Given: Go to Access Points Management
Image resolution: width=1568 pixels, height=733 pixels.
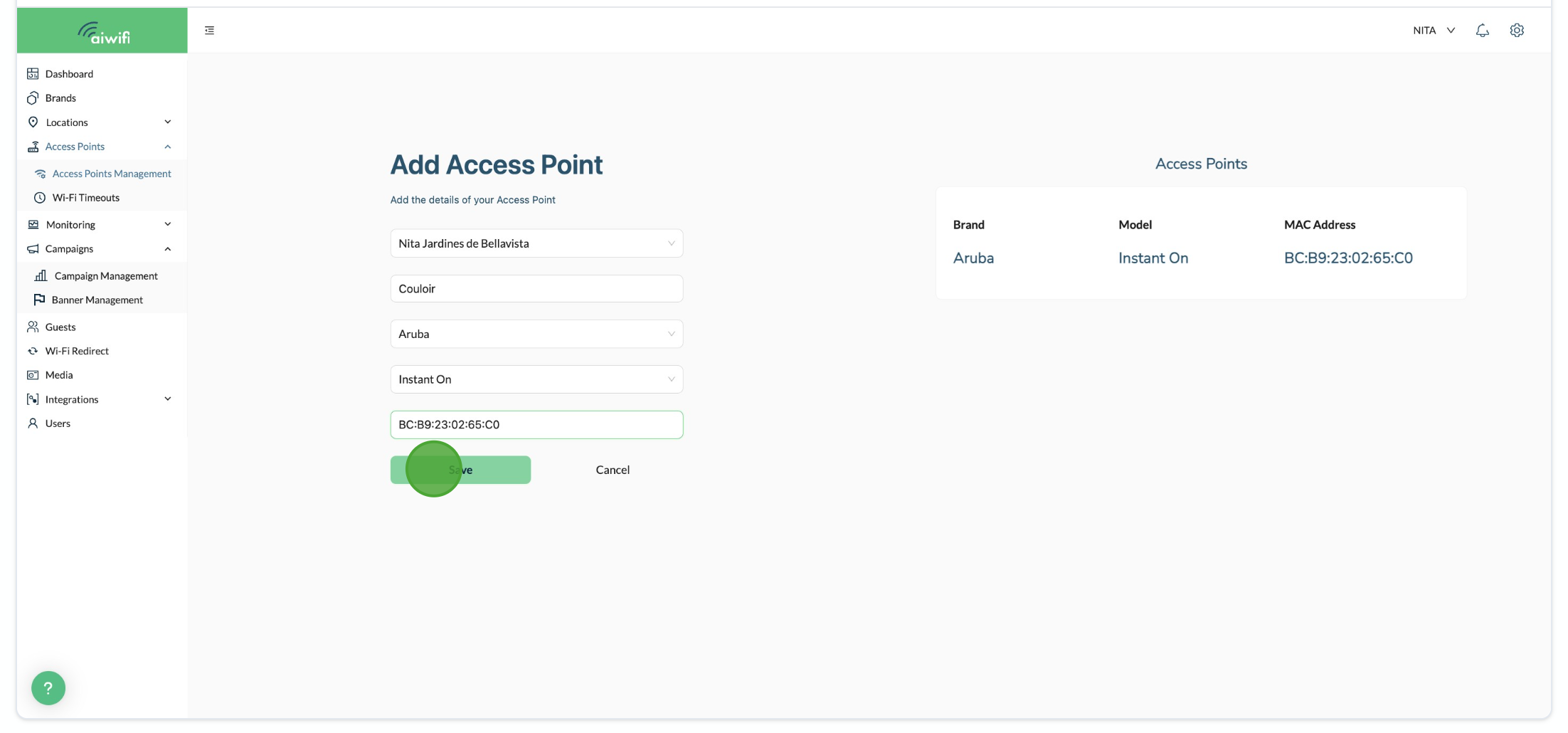Looking at the screenshot, I should 111,174.
